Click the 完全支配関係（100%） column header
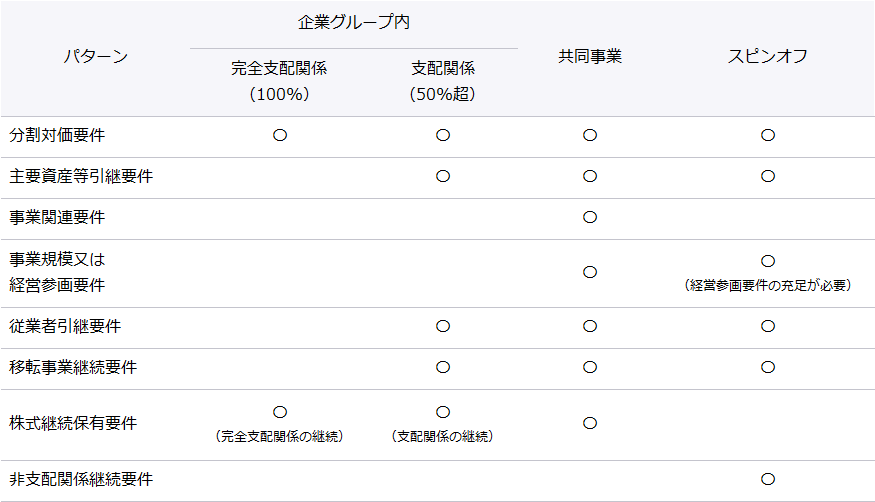Image resolution: width=875 pixels, height=502 pixels. click(x=279, y=81)
